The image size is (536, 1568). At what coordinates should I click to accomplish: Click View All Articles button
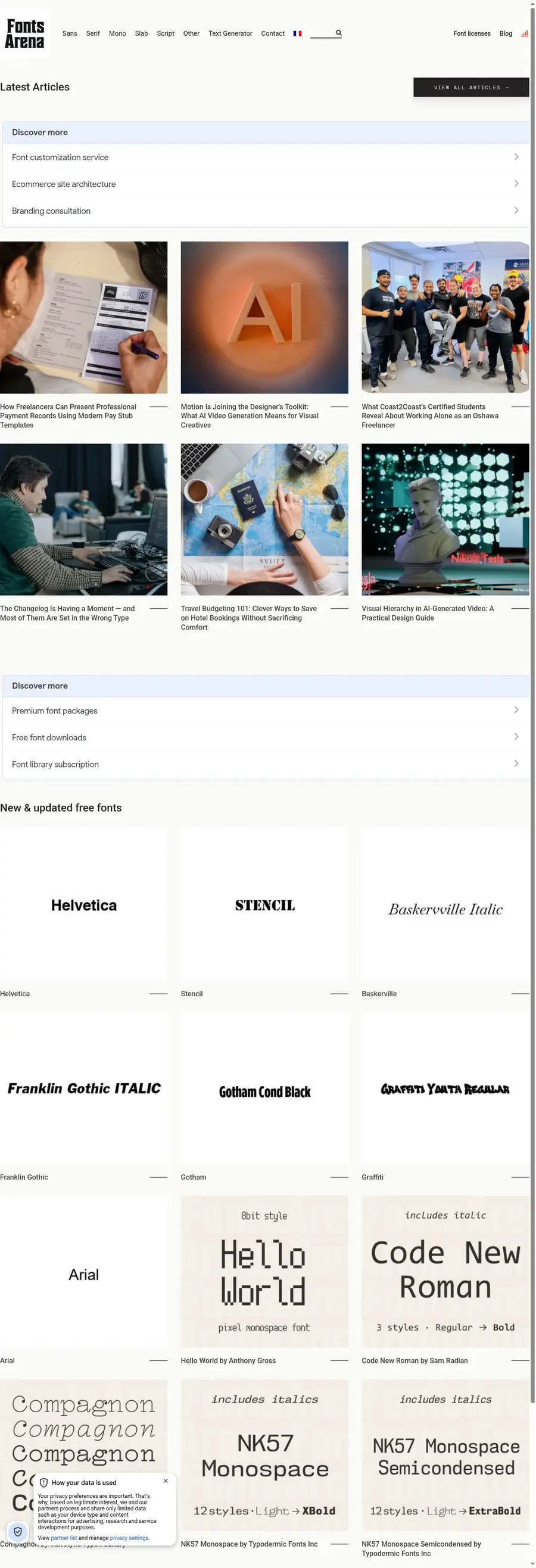tap(472, 87)
